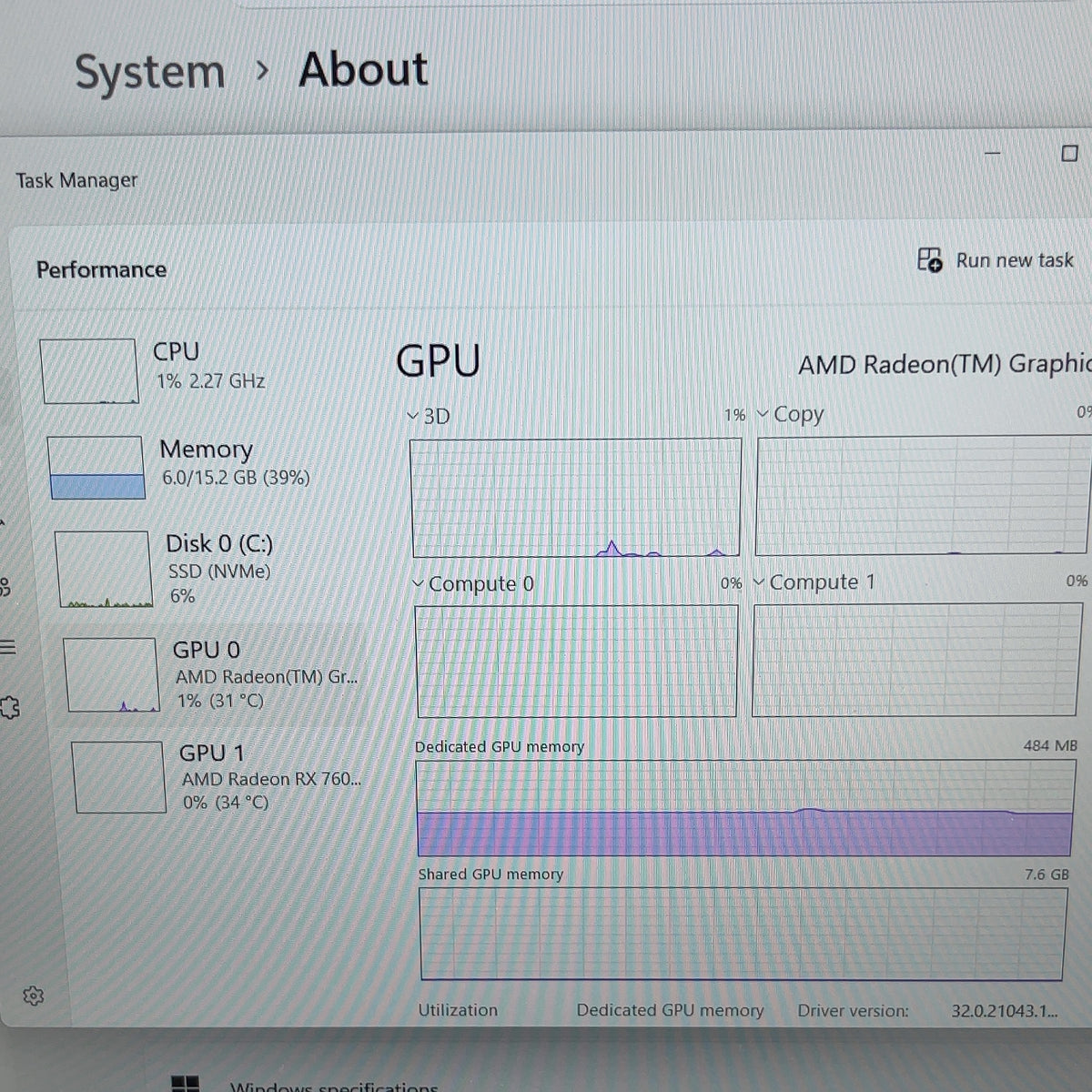
Task: Open the Users icon in the sidebar
Action: 5,587
